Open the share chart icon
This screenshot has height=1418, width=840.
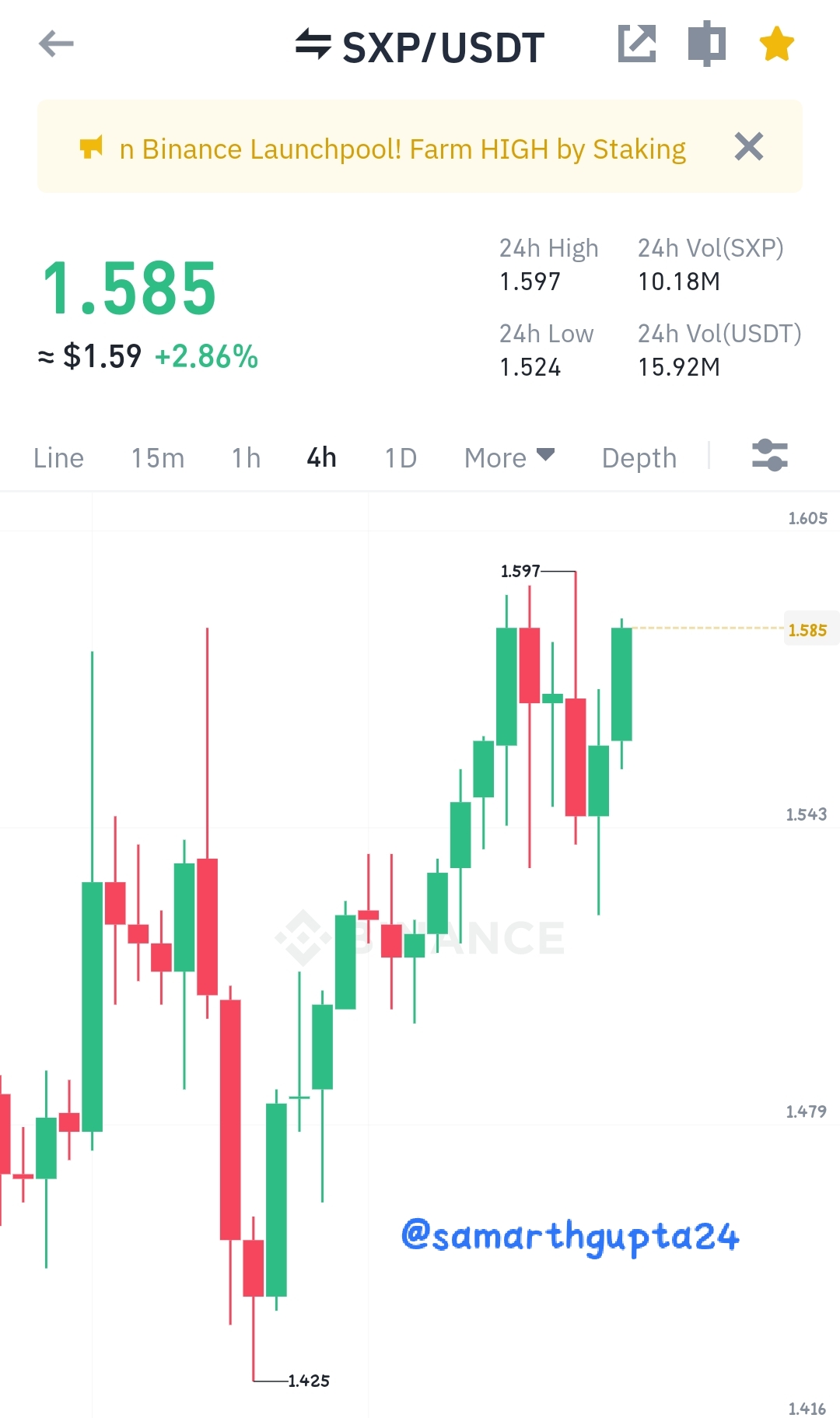point(637,43)
